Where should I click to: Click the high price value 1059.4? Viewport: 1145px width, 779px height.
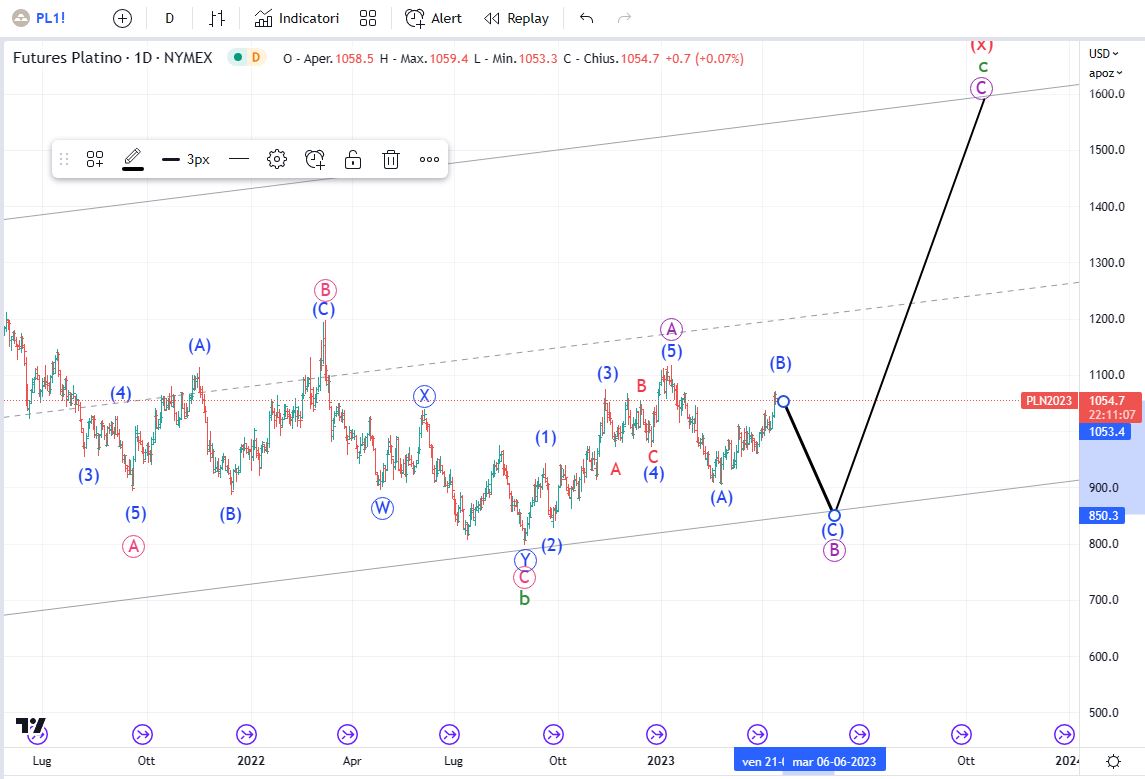448,58
